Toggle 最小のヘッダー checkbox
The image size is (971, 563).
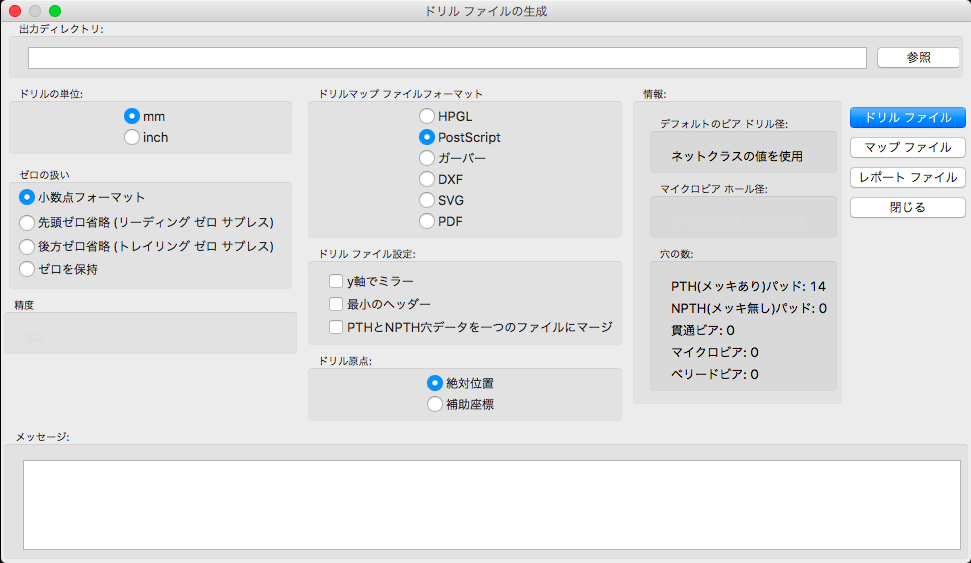coord(336,304)
